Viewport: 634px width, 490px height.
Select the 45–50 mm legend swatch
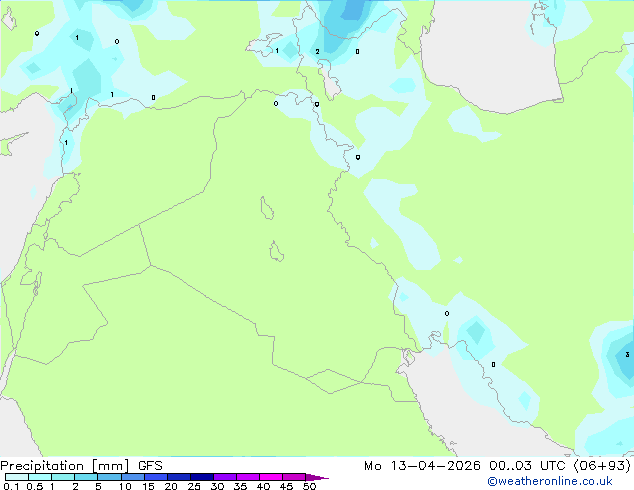coord(294,477)
